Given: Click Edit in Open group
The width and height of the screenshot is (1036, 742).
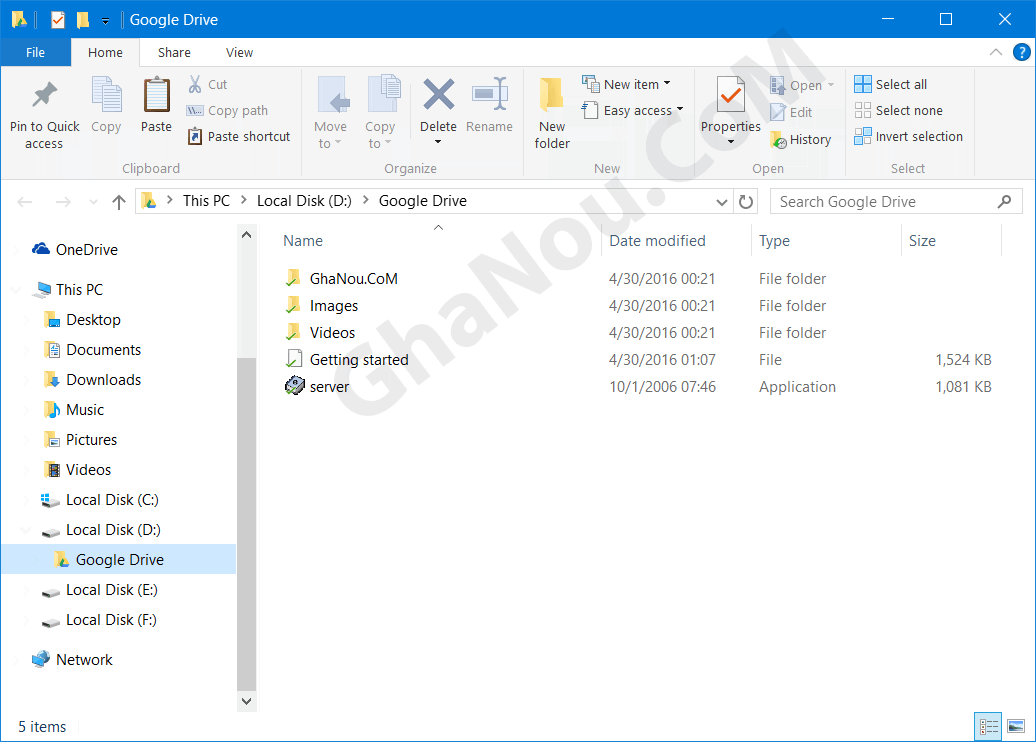Looking at the screenshot, I should (792, 112).
